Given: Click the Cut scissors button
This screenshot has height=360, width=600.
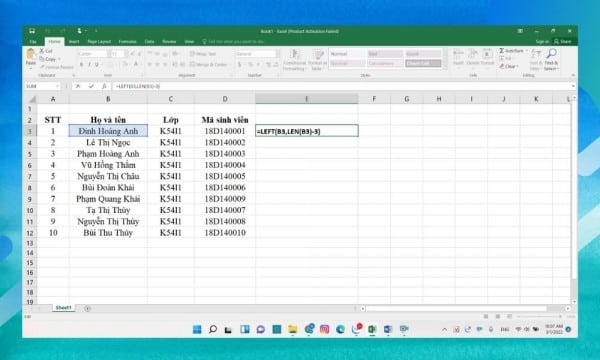Looking at the screenshot, I should coord(46,51).
